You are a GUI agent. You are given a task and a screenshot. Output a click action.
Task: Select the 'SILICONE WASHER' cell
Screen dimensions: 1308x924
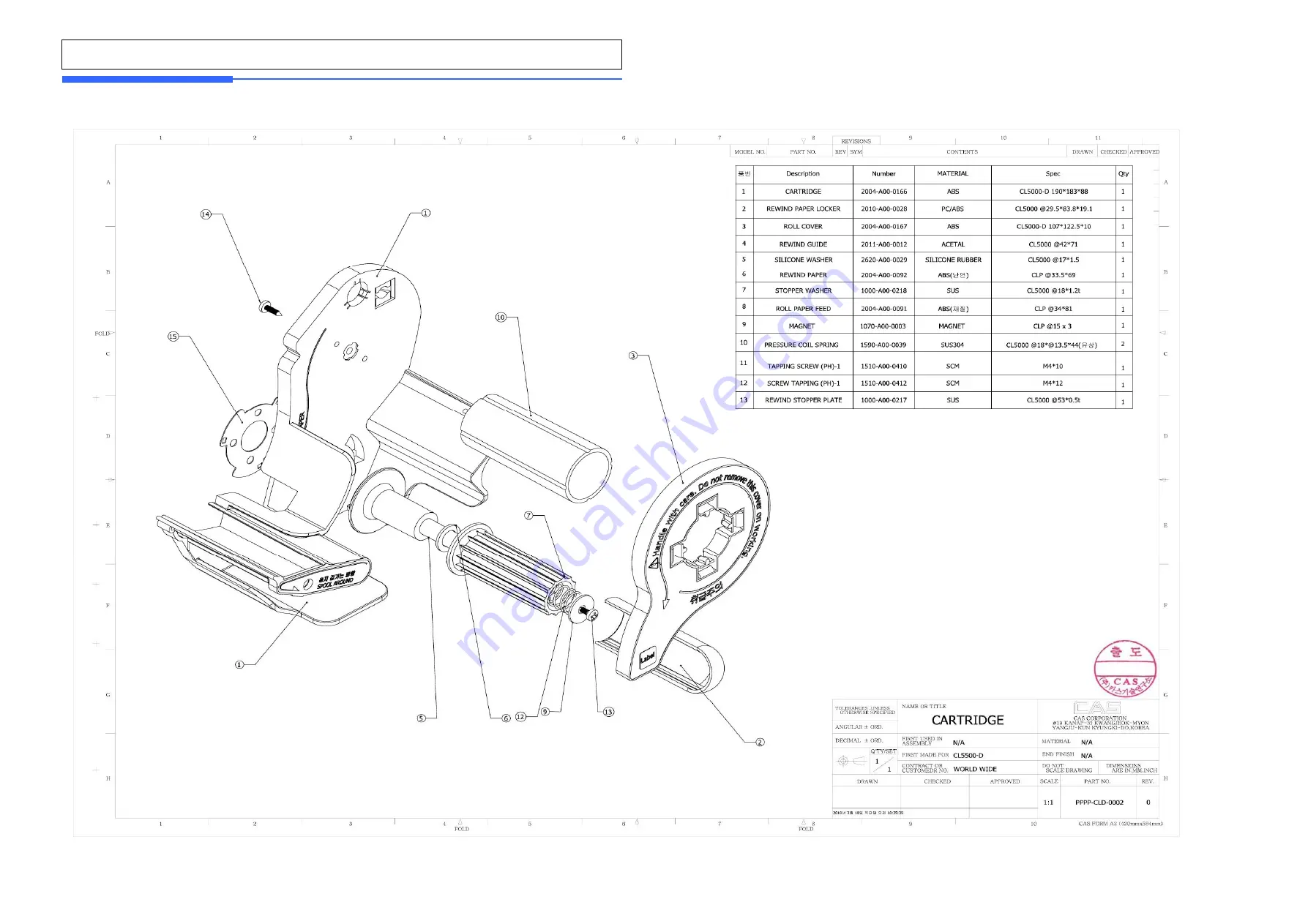[x=803, y=260]
